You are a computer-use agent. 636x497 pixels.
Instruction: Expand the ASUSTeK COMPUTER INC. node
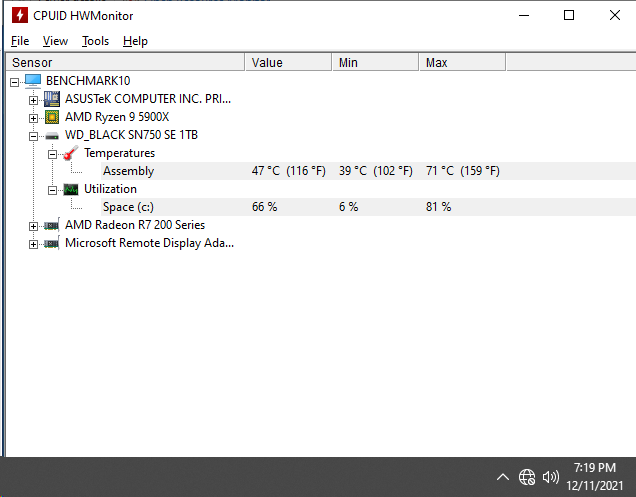(34, 100)
